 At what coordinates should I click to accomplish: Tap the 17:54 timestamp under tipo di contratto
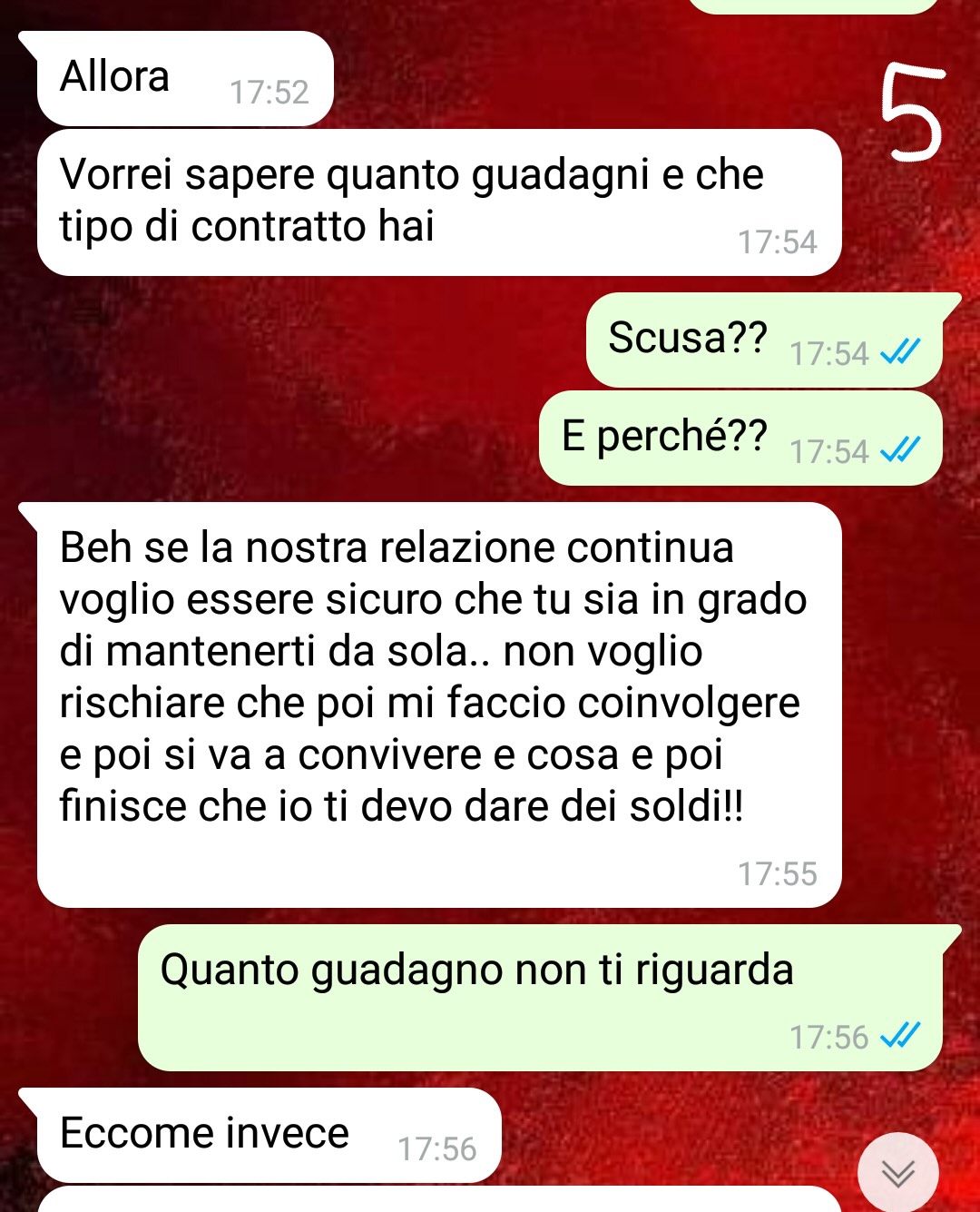778,242
